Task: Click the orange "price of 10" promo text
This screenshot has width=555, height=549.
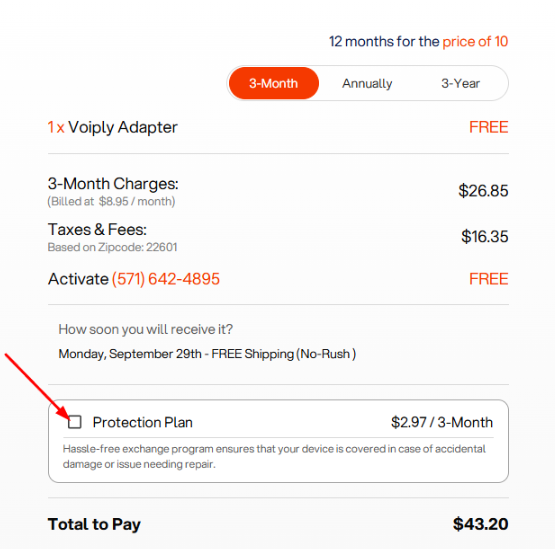Action: (475, 41)
